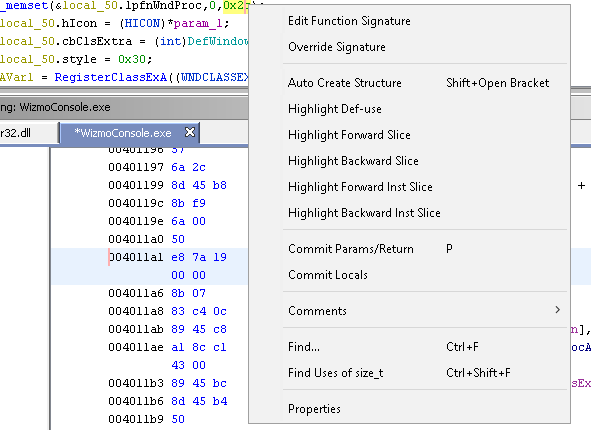Viewport: 591px width, 430px height.
Task: Click RegisterClassExA in decompiler
Action: coord(110,77)
